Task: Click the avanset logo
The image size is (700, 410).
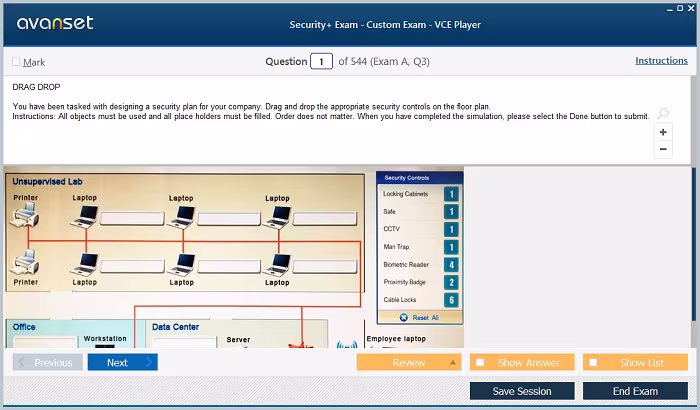Action: pyautogui.click(x=55, y=23)
